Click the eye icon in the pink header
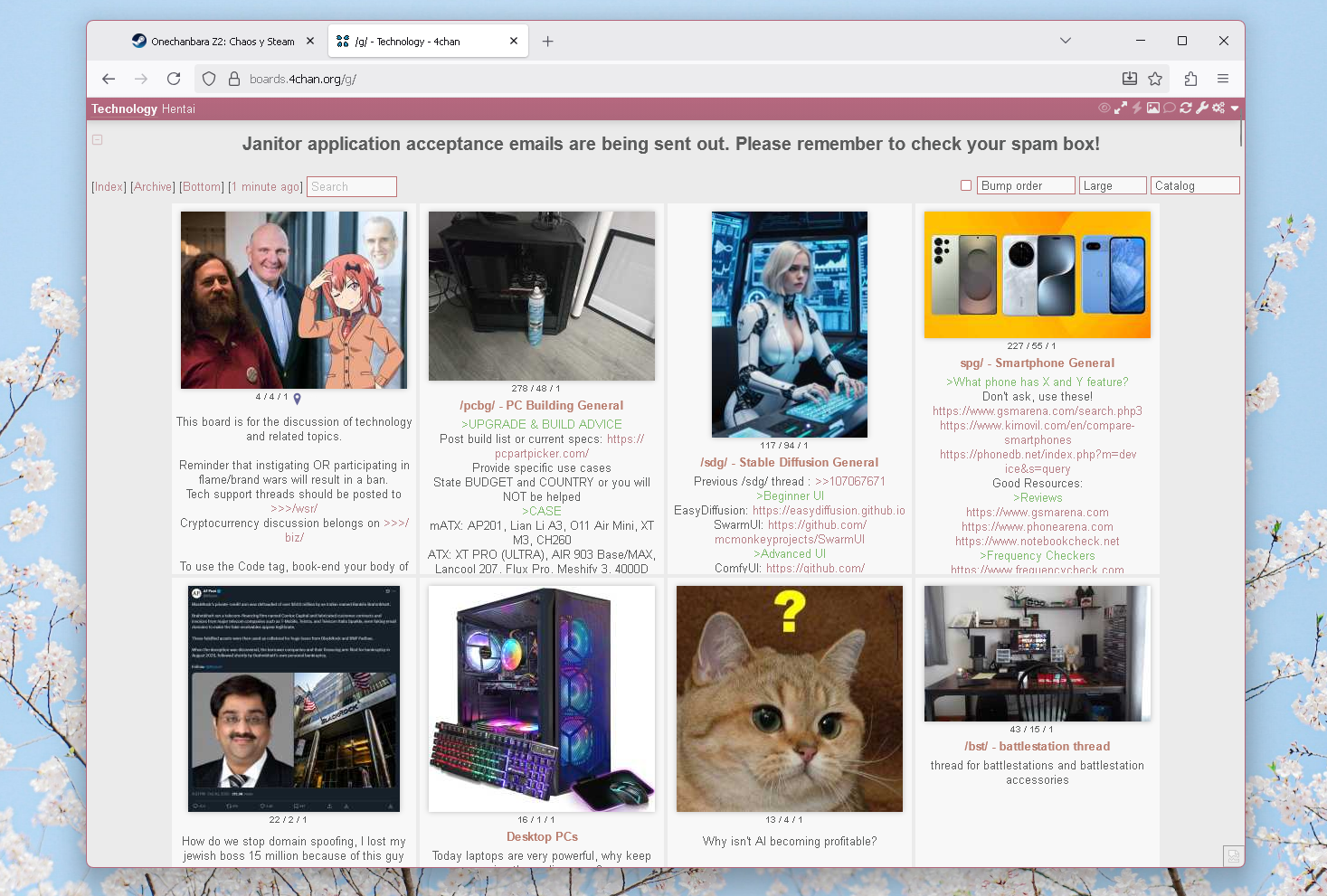Screen dimensions: 1327x896 (1104, 108)
